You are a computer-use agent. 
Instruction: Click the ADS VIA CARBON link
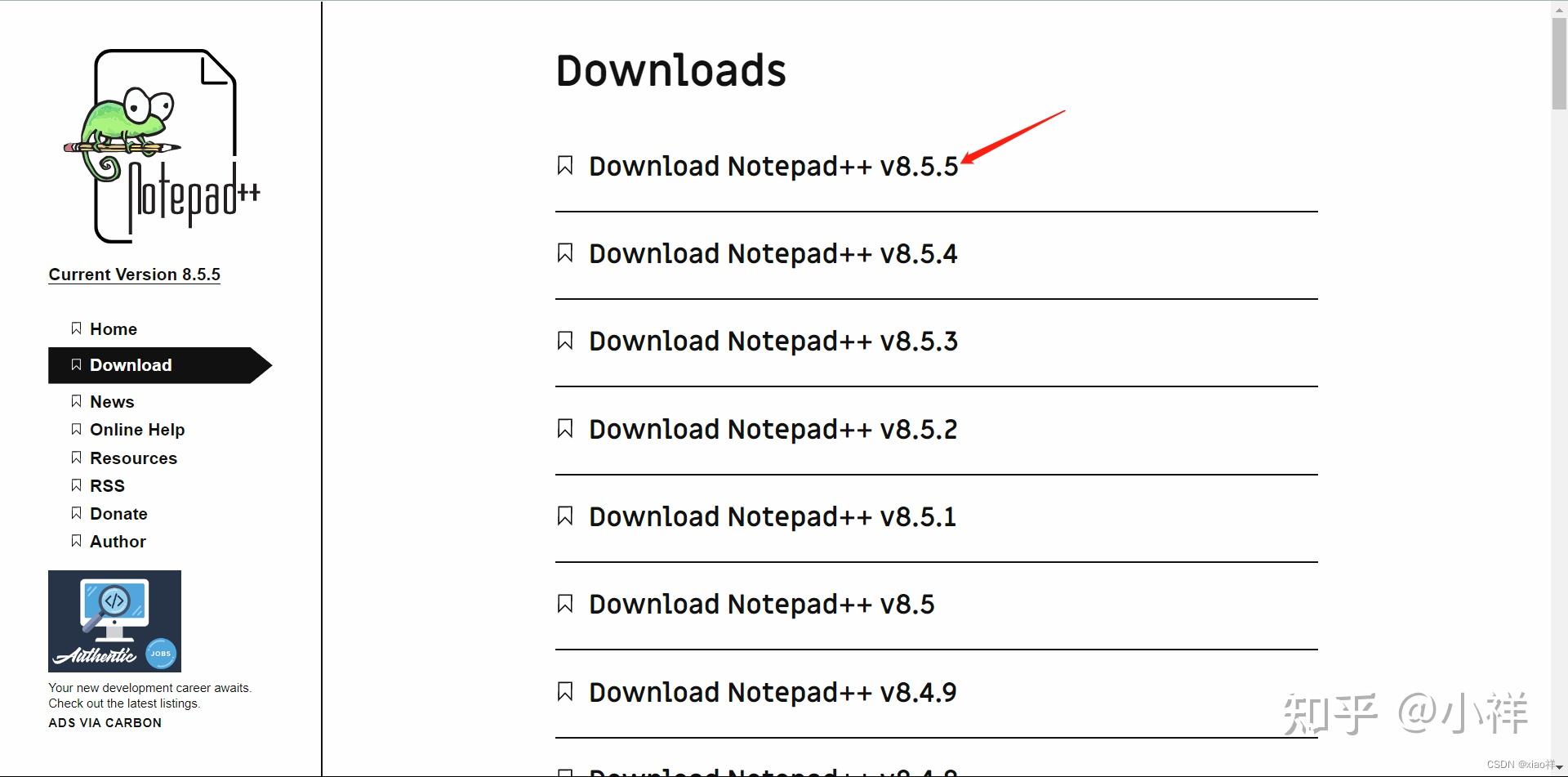105,723
